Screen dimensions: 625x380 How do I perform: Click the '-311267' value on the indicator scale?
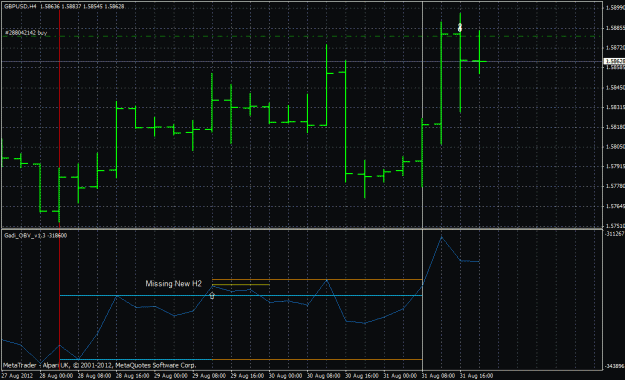tap(615, 234)
